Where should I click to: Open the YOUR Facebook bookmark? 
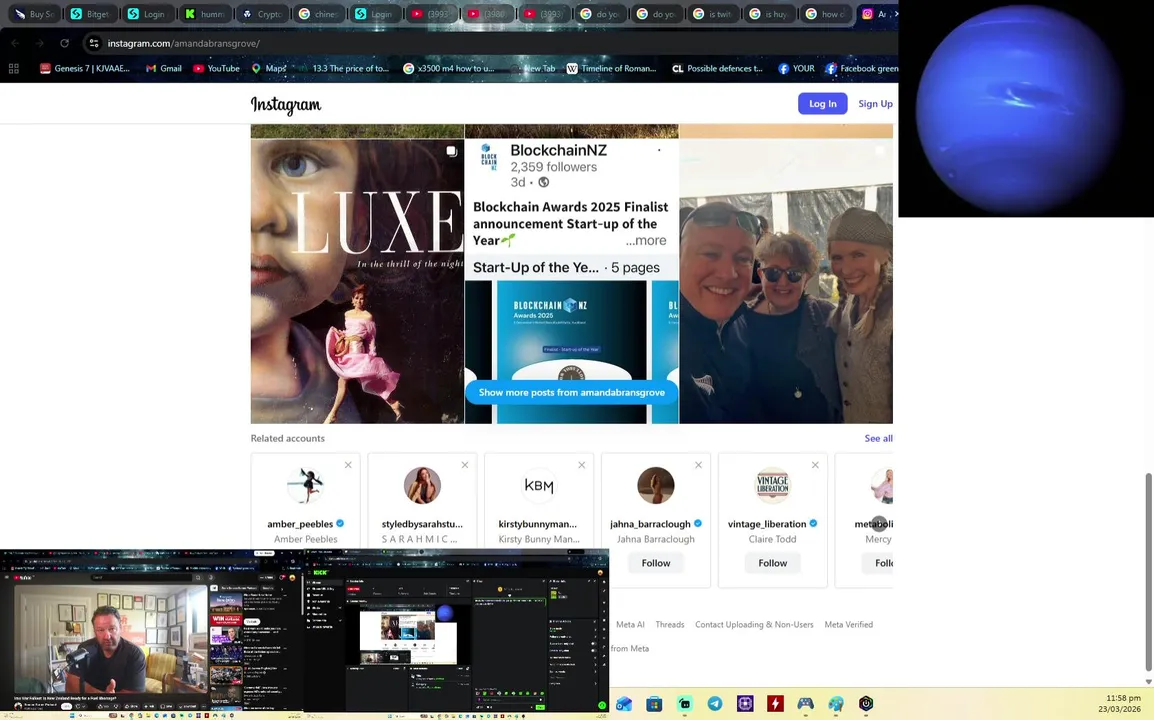pos(796,68)
